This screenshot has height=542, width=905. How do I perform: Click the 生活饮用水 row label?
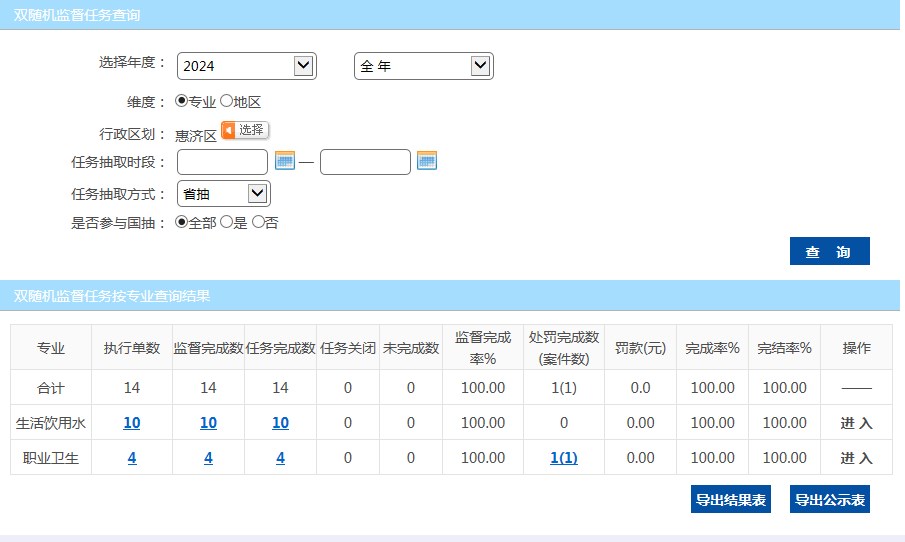51,423
